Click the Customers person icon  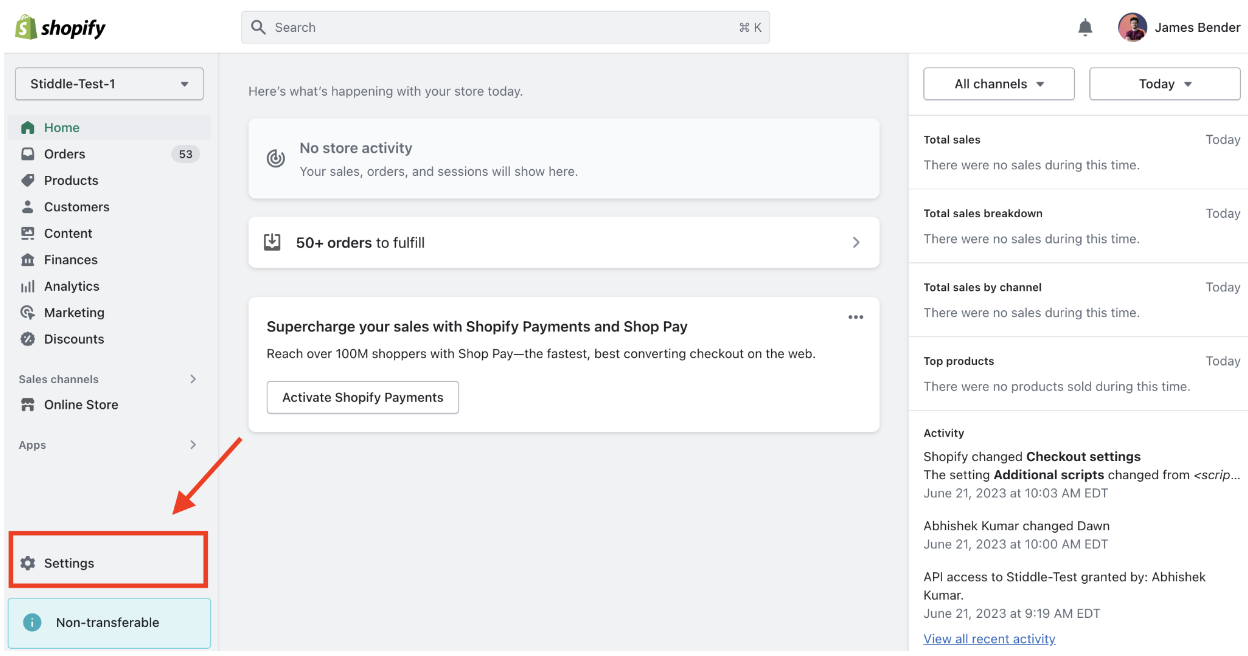point(28,207)
